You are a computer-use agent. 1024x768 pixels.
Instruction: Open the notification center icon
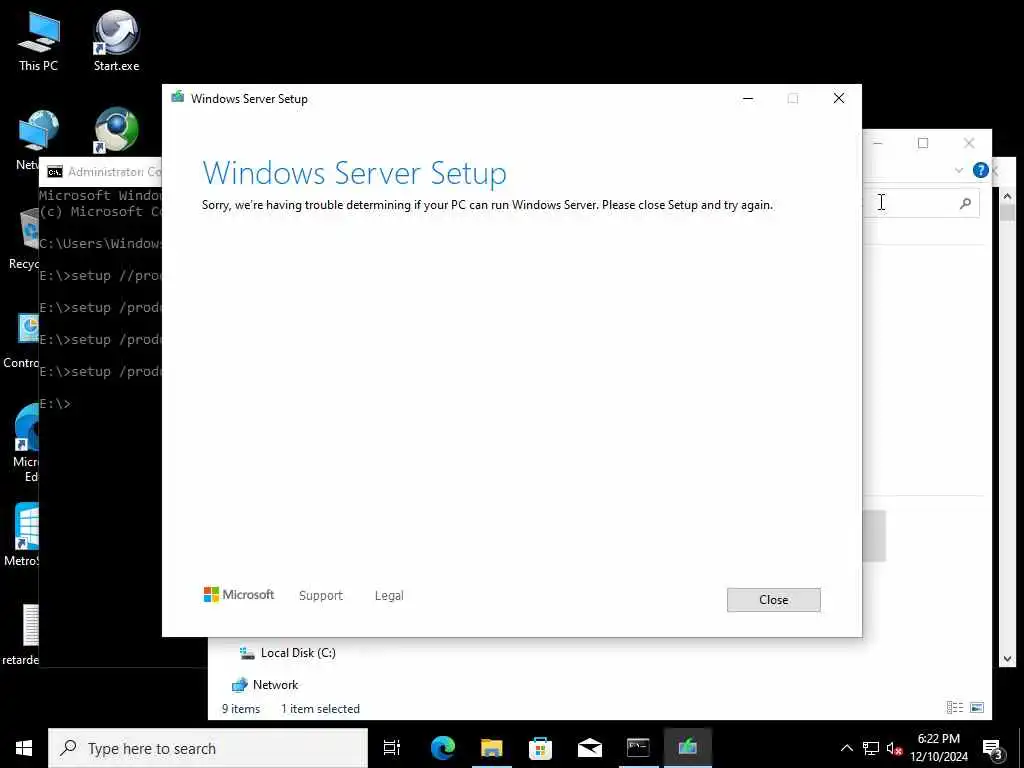(x=993, y=748)
